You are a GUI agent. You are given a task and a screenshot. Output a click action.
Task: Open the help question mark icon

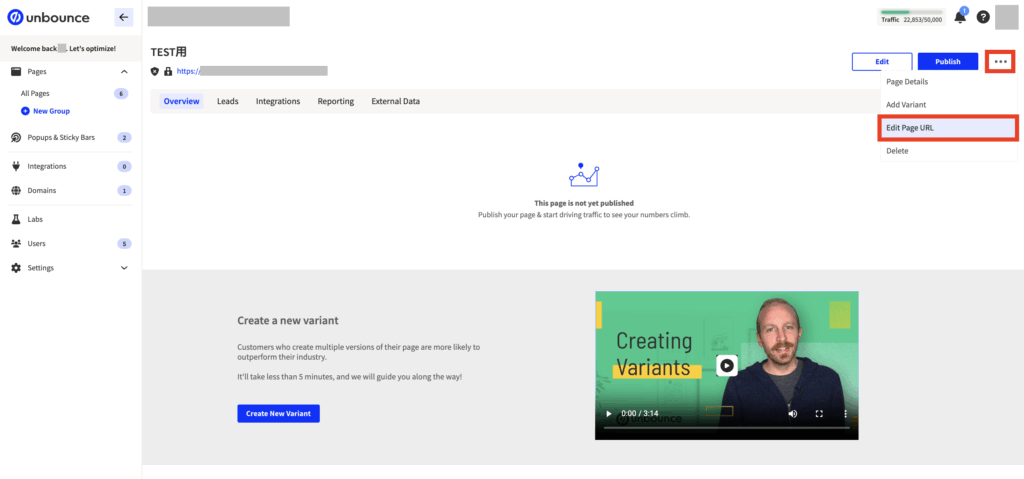pos(983,17)
